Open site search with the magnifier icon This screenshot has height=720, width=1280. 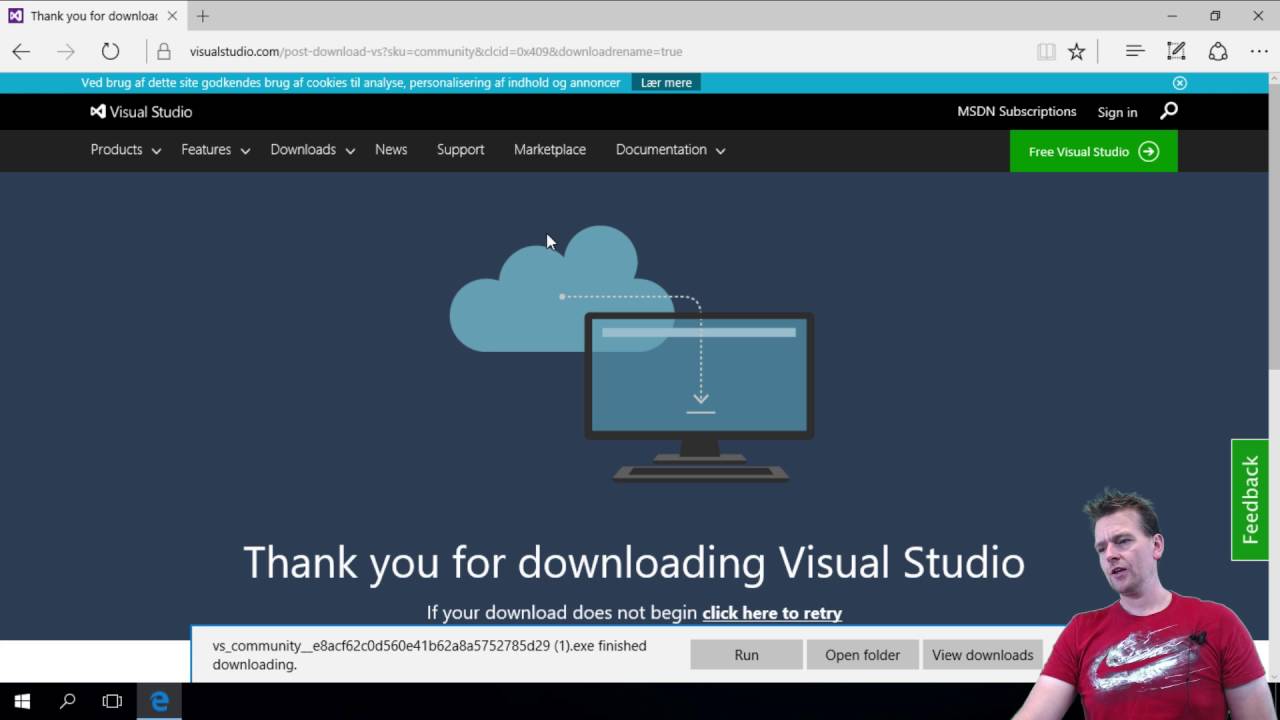(1168, 111)
